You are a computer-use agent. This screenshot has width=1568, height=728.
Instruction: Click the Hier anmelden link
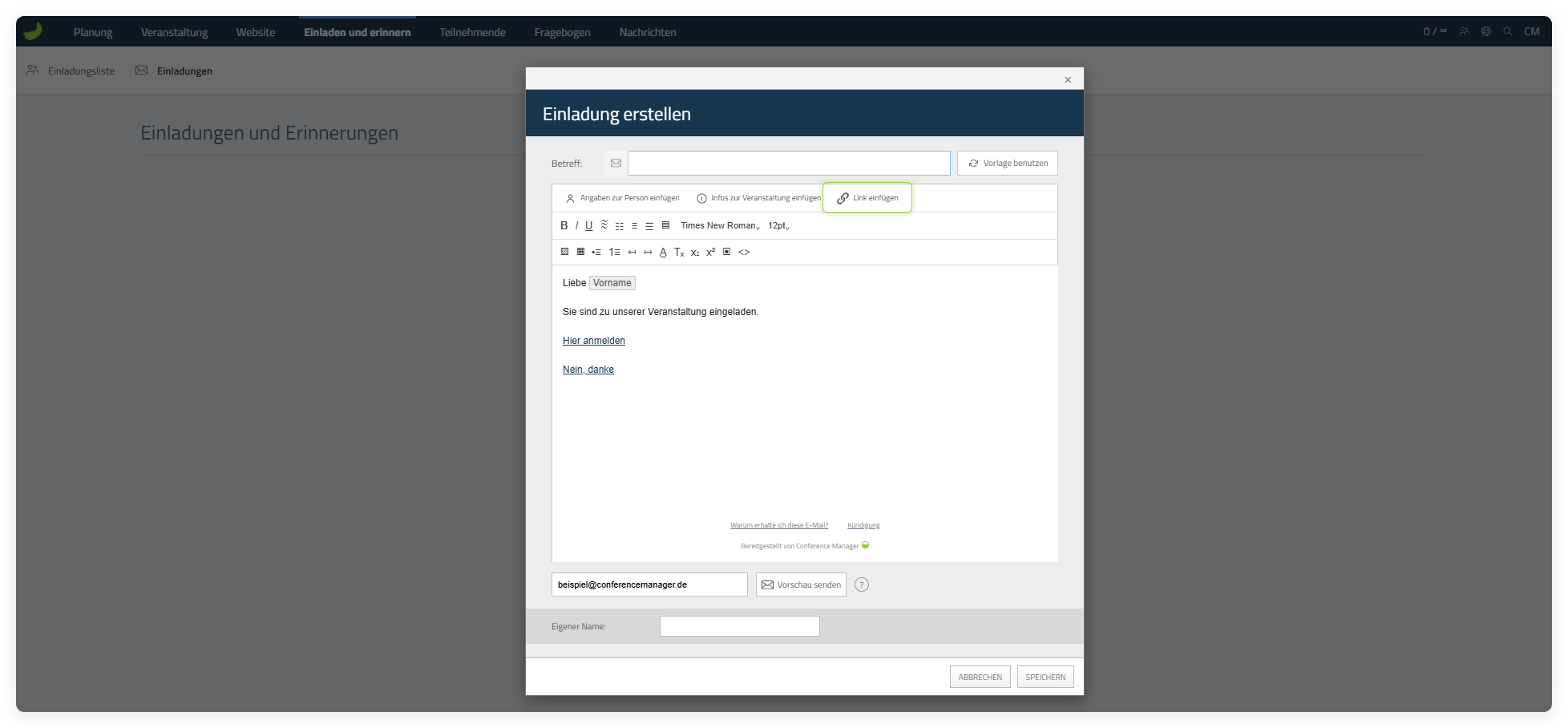tap(594, 341)
